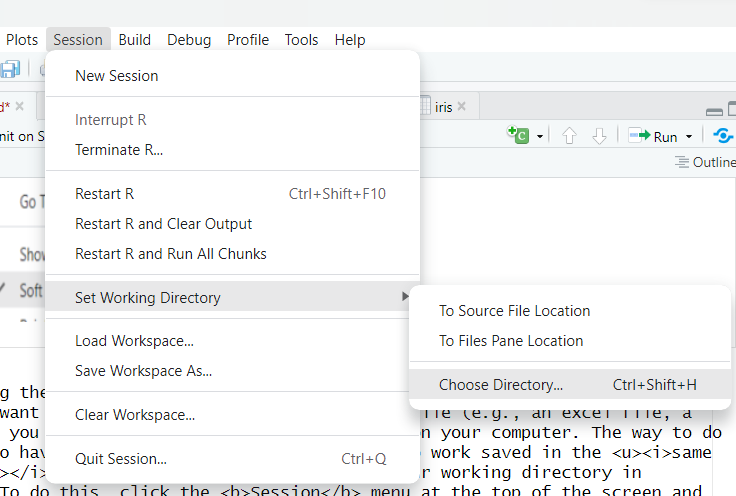Open the dropdown arrow next to Run
The height and width of the screenshot is (496, 736).
689,137
